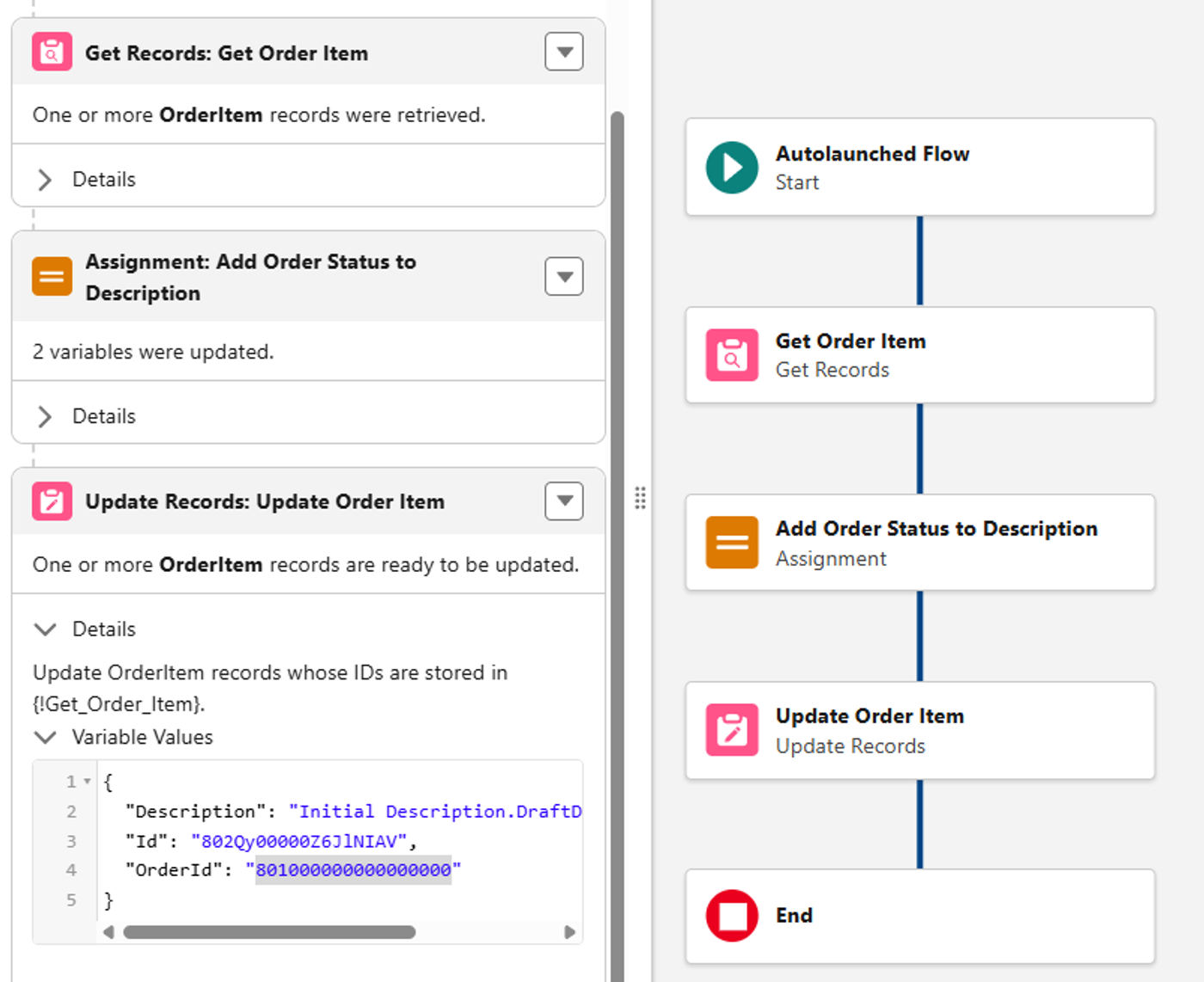Screen dimensions: 1204x982
Task: Click the horizontal scrollbar in JSON viewer
Action: (x=269, y=932)
